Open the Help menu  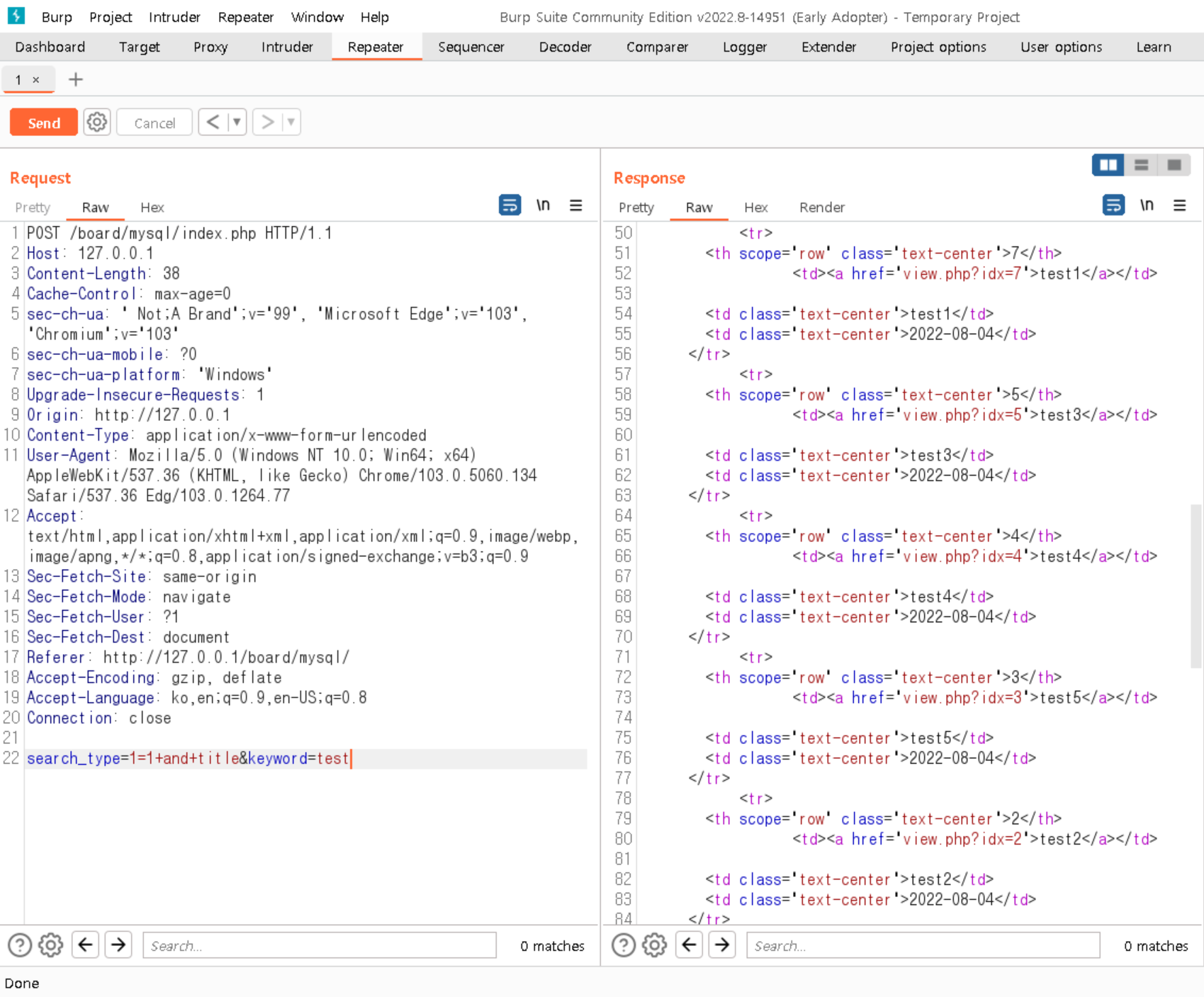(374, 17)
